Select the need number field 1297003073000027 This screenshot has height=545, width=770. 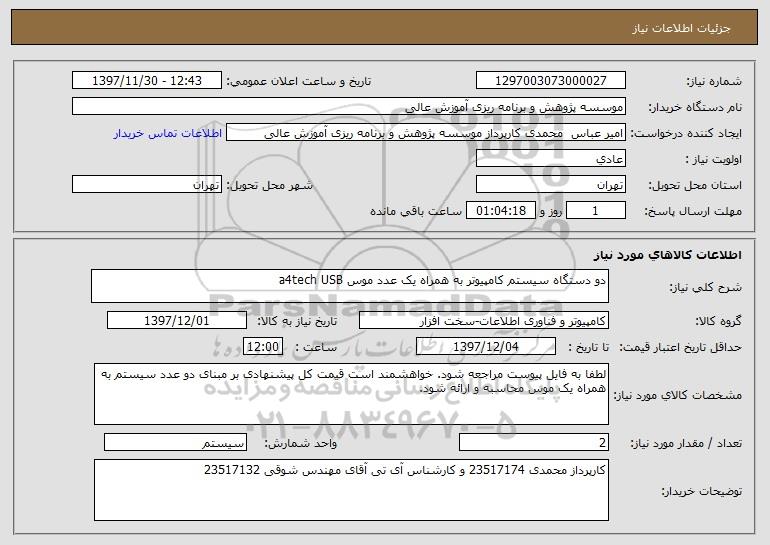coord(550,80)
